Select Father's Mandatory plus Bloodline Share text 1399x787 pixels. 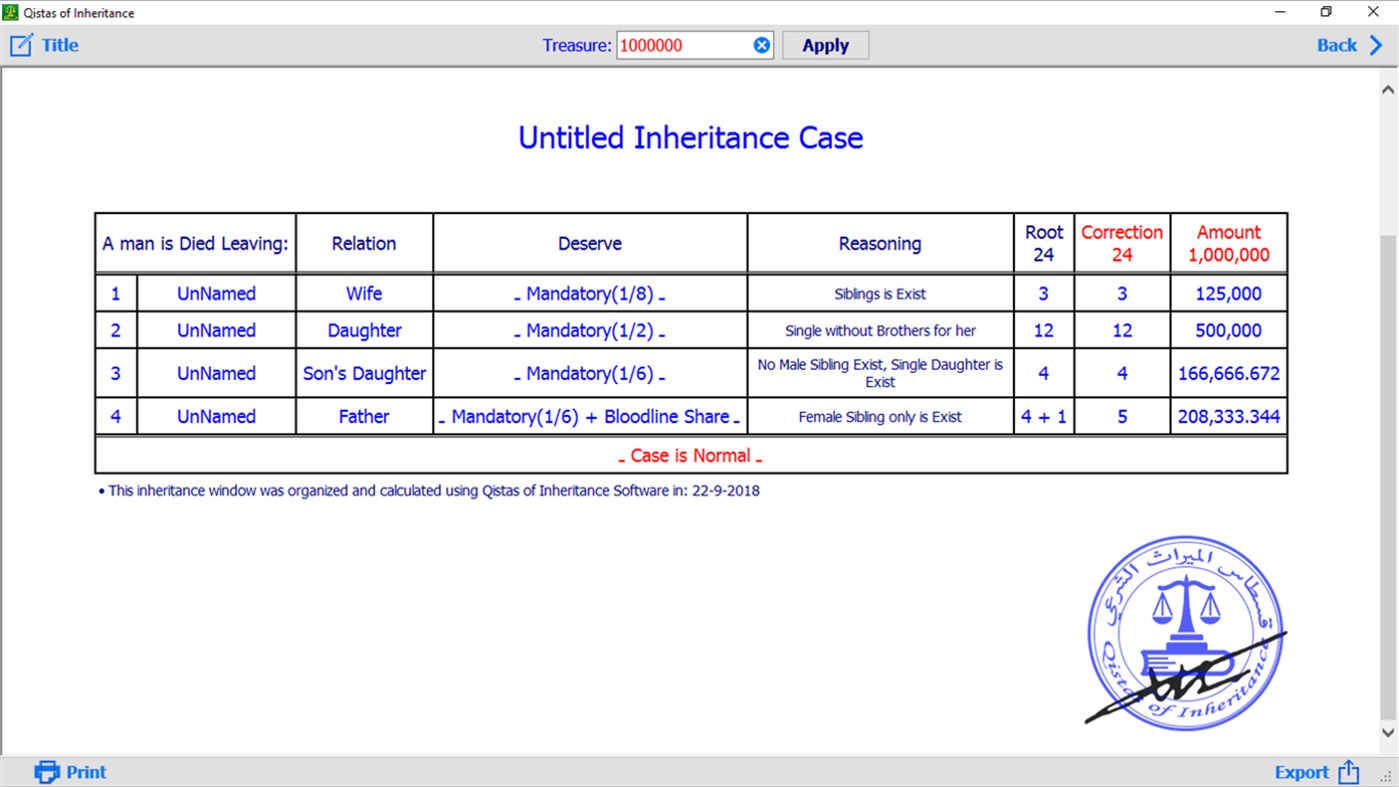(590, 415)
